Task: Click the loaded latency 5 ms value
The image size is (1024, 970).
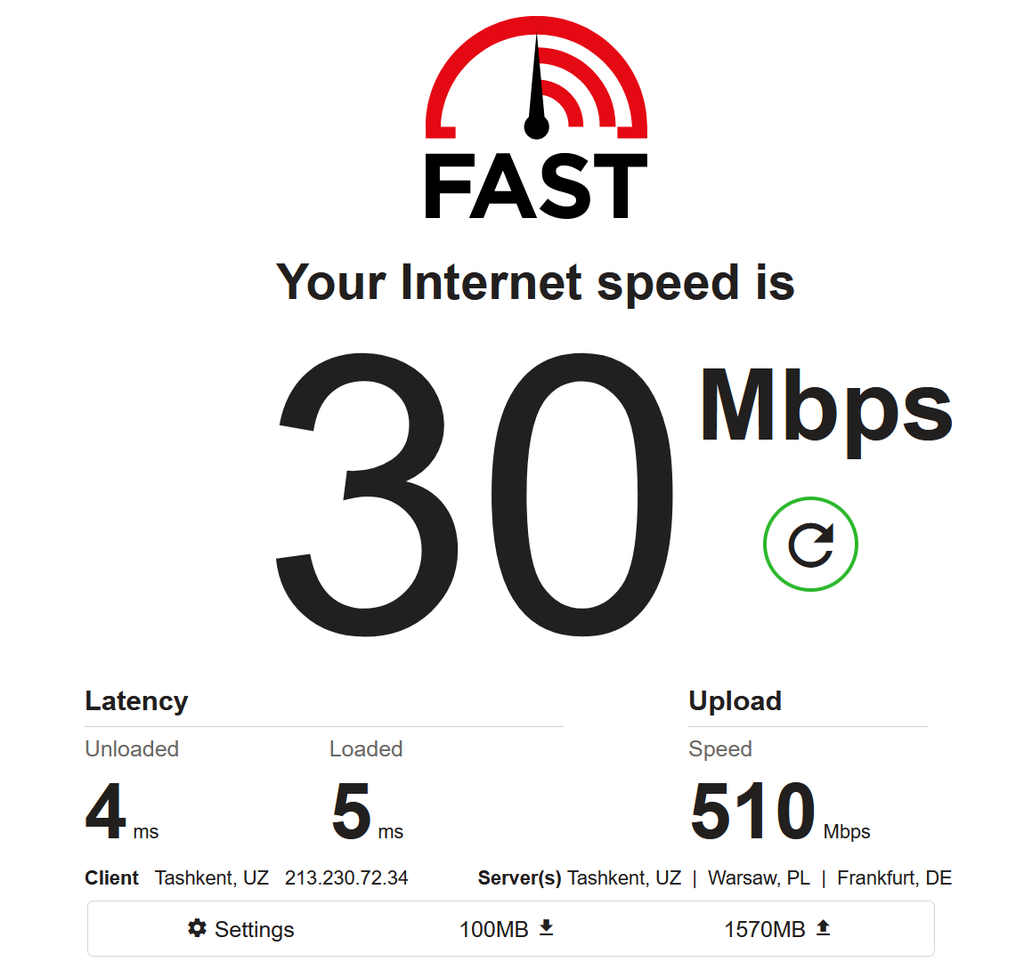Action: pos(368,811)
